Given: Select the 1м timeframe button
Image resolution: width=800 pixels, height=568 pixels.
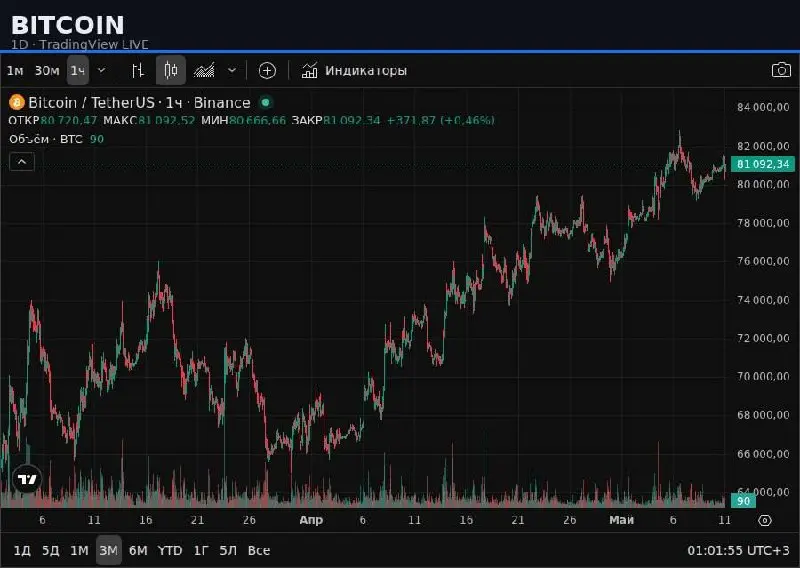Looking at the screenshot, I should tap(15, 70).
